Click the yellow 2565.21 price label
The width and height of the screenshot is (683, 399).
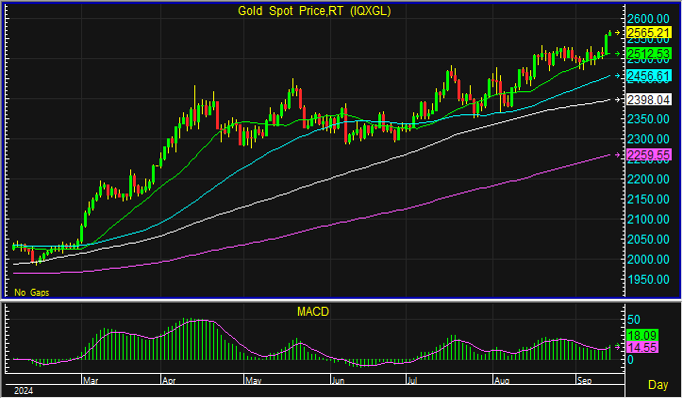649,33
